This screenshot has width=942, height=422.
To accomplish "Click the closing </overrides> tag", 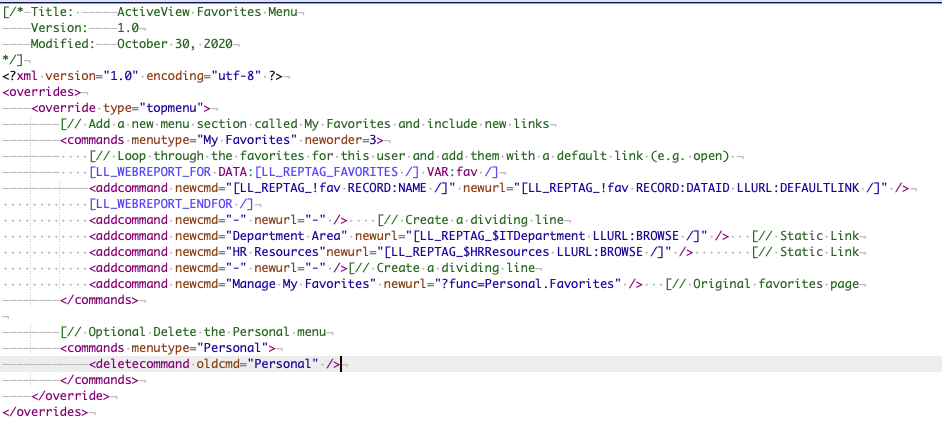I will pos(45,412).
